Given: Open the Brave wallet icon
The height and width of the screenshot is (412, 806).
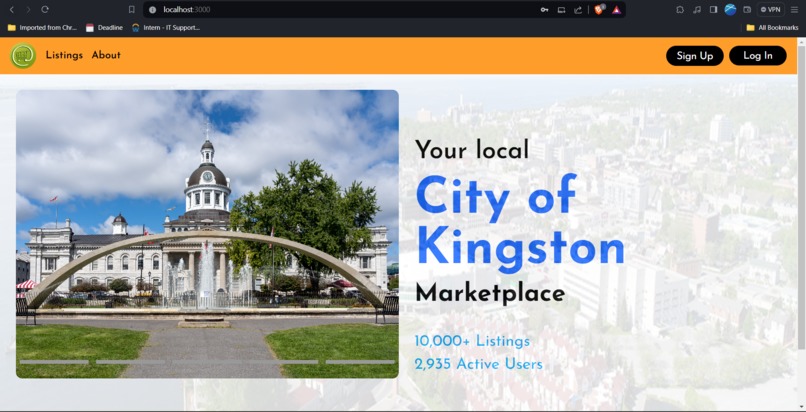Looking at the screenshot, I should coord(747,9).
